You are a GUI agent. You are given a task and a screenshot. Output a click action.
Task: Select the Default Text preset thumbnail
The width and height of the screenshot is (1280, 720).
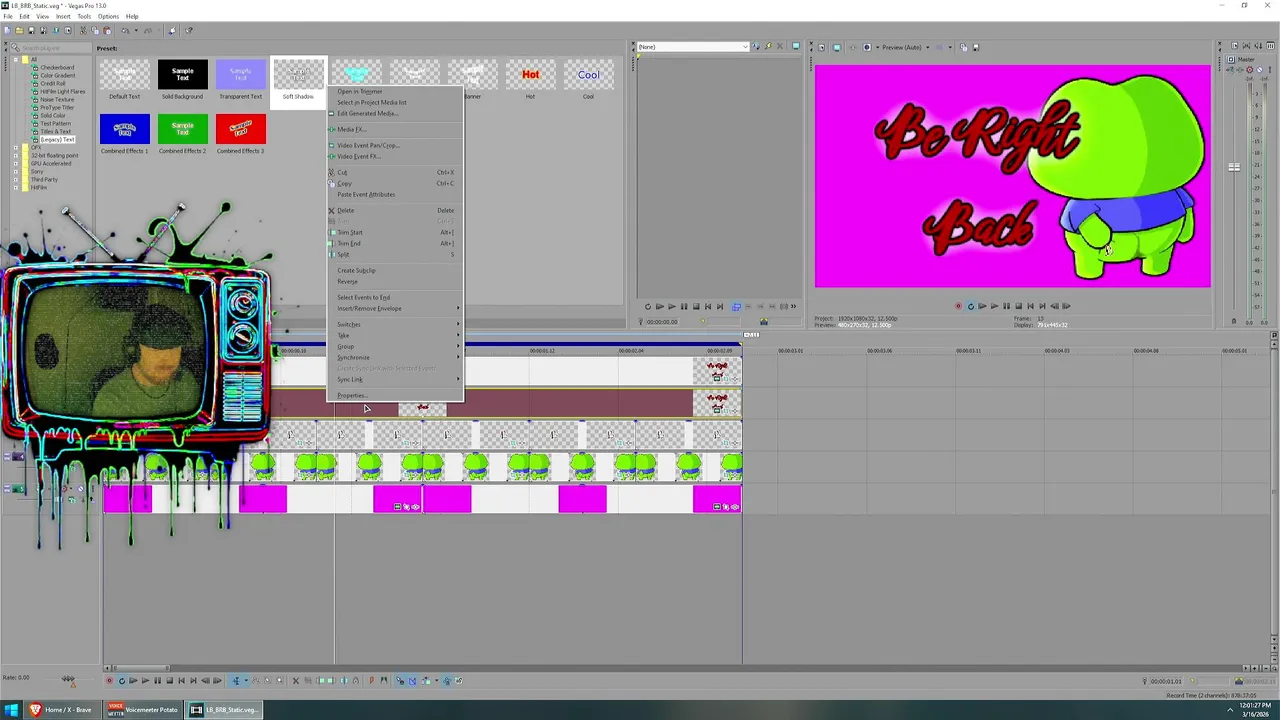[125, 75]
